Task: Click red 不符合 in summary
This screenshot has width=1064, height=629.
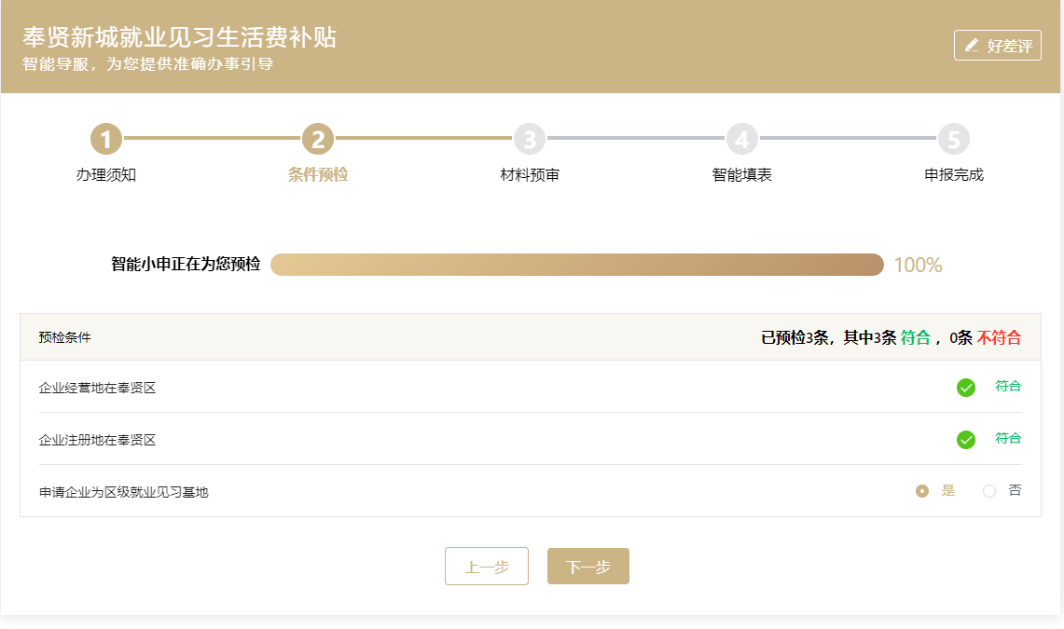Action: click(999, 337)
